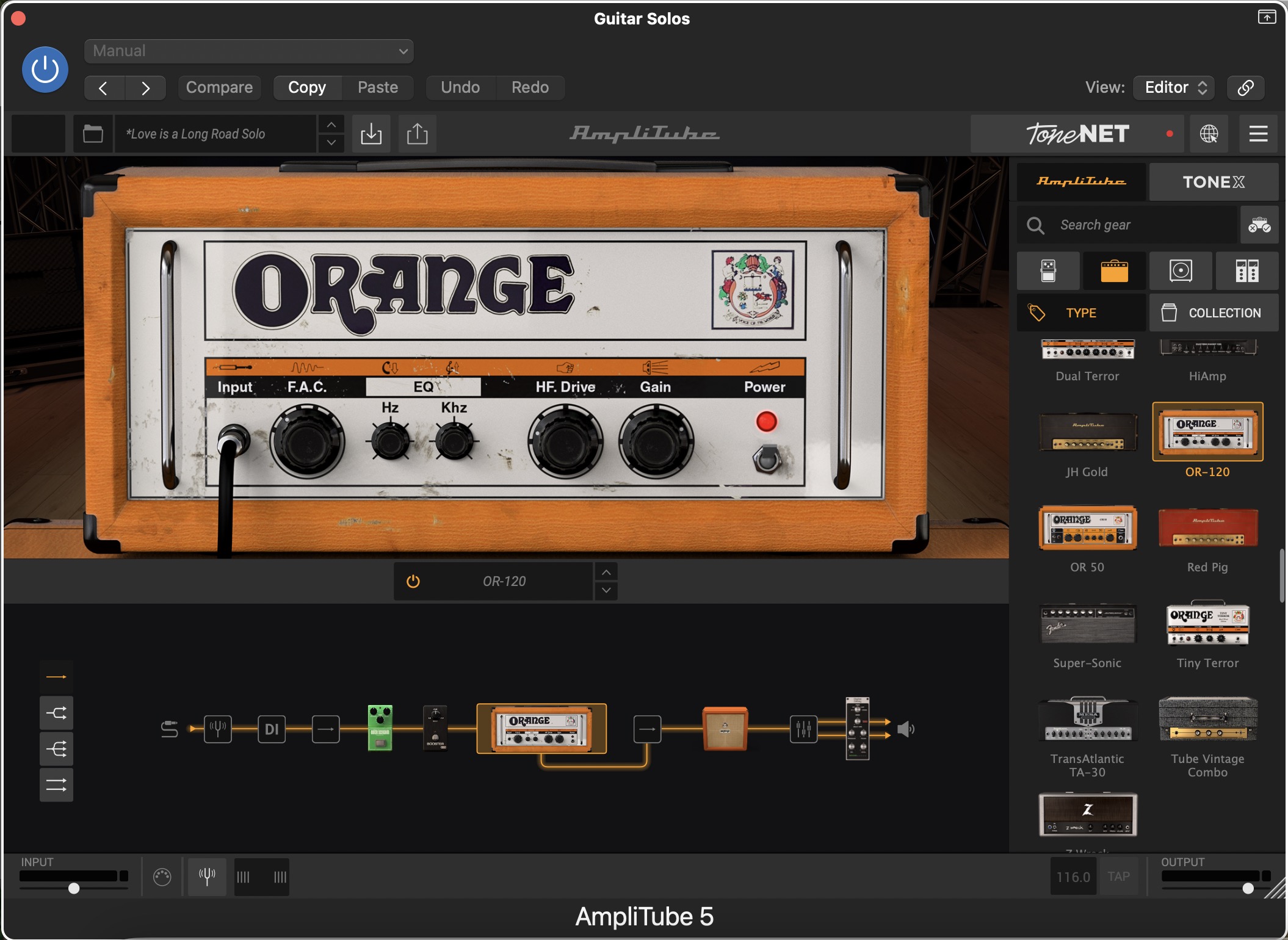
Task: Click the tuner block in signal chain
Action: (x=218, y=729)
